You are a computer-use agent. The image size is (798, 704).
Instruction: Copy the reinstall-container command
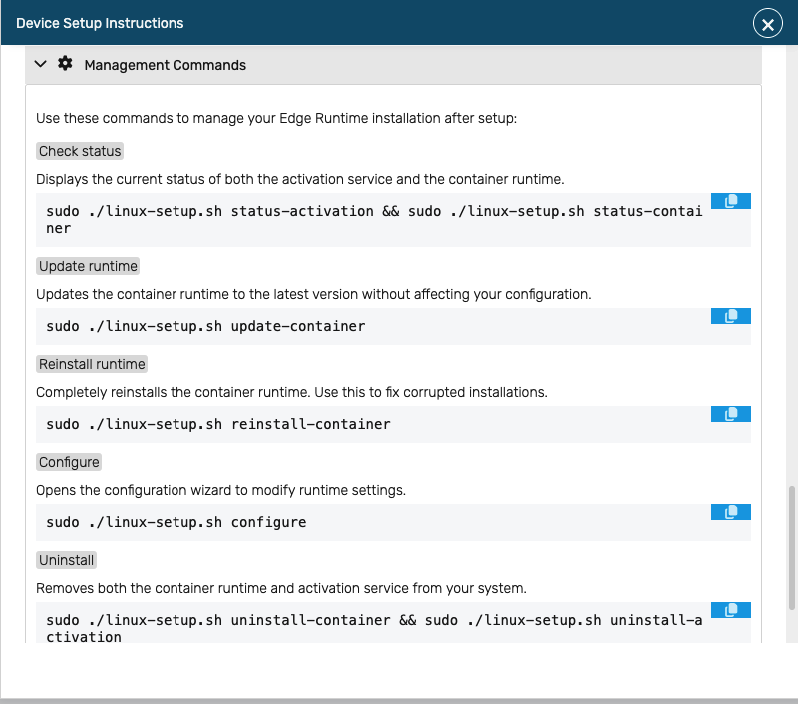[730, 414]
